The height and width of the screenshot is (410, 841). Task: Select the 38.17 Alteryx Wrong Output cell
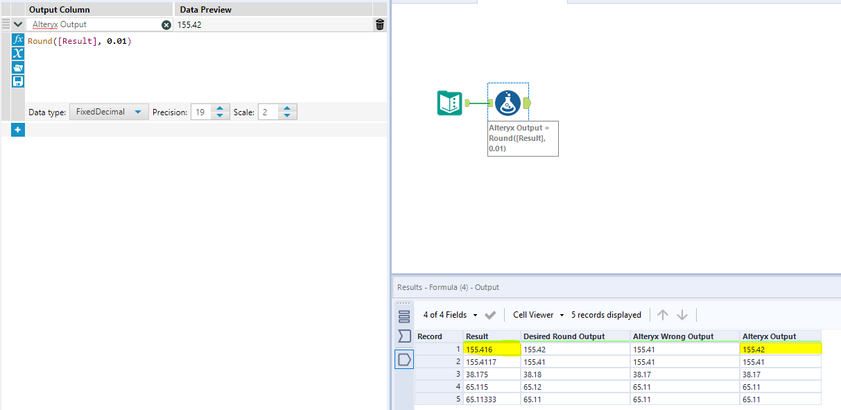pyautogui.click(x=685, y=374)
